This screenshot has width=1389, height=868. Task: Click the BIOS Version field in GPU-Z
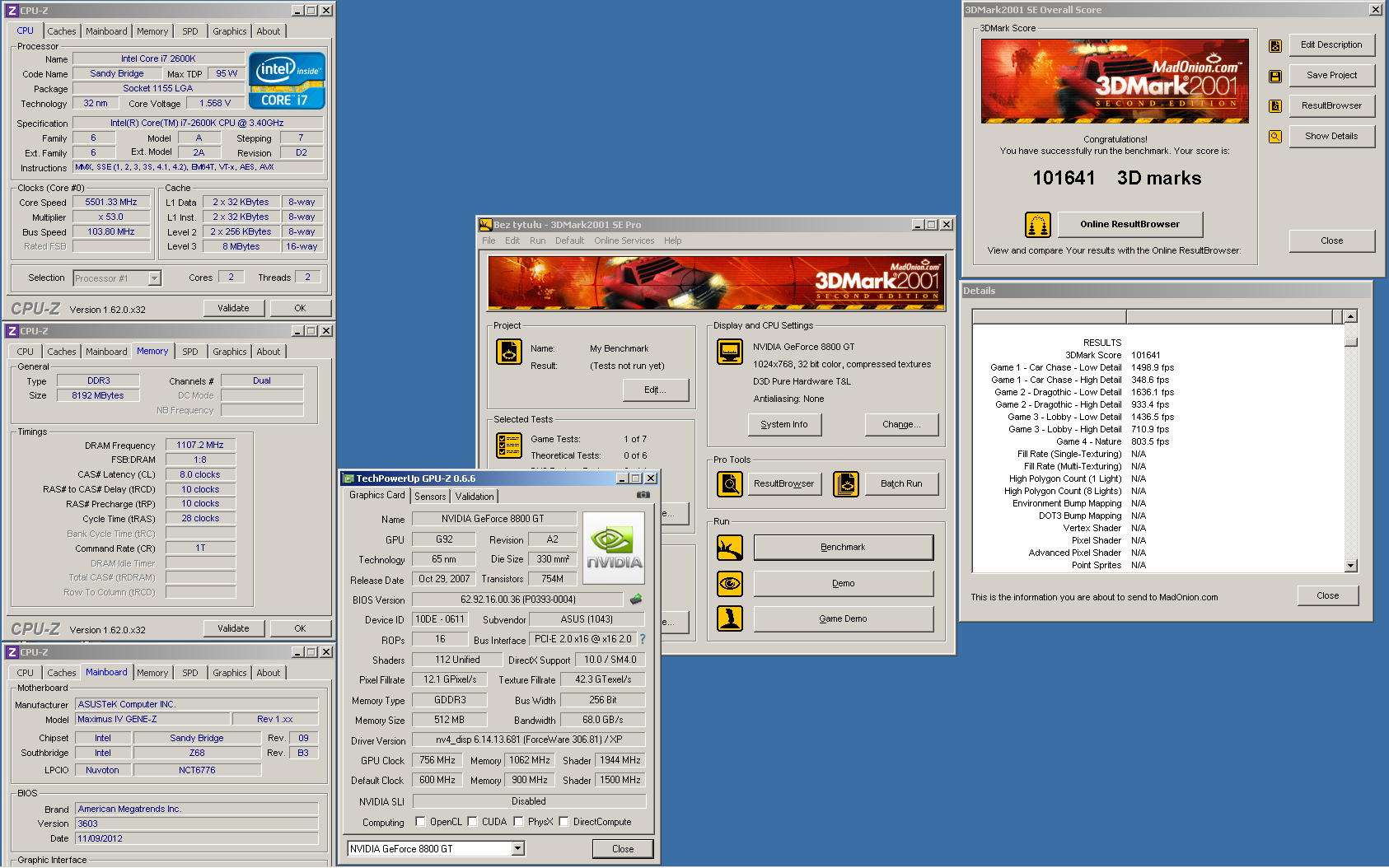(x=518, y=600)
